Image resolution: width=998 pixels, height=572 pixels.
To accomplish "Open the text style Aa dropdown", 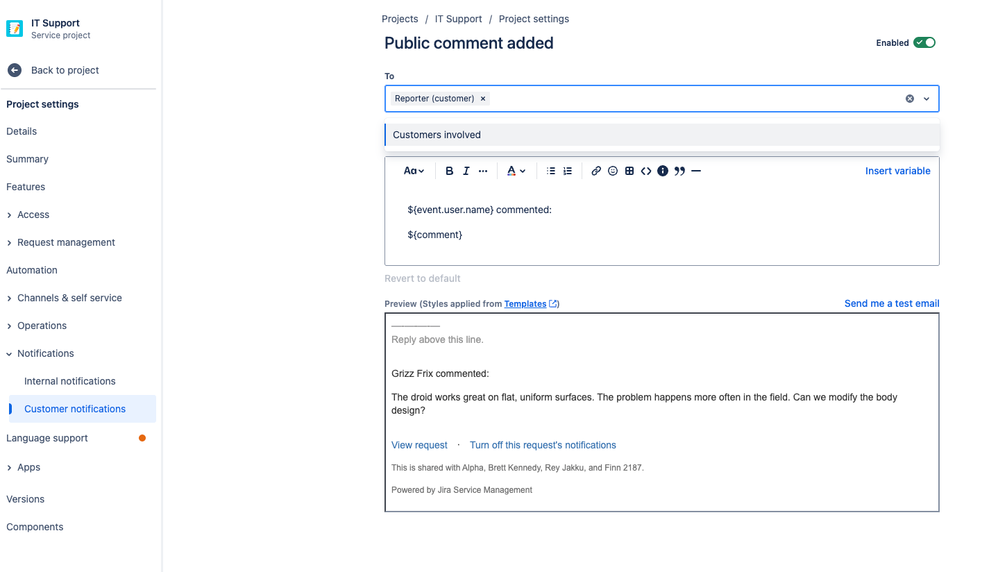I will 414,171.
